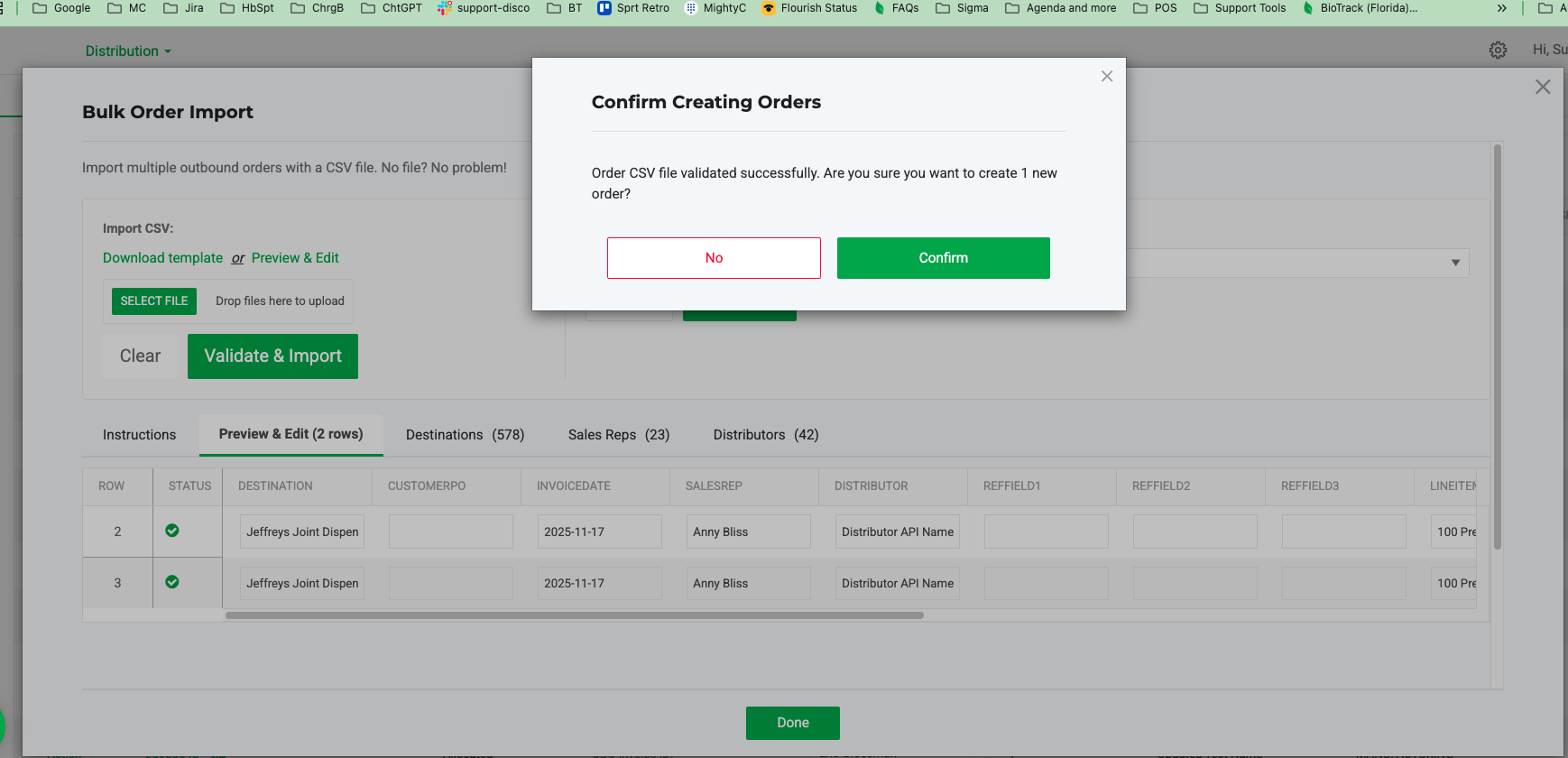The width and height of the screenshot is (1568, 758).
Task: Open the dropdown arrow behind the dialog
Action: click(1455, 263)
